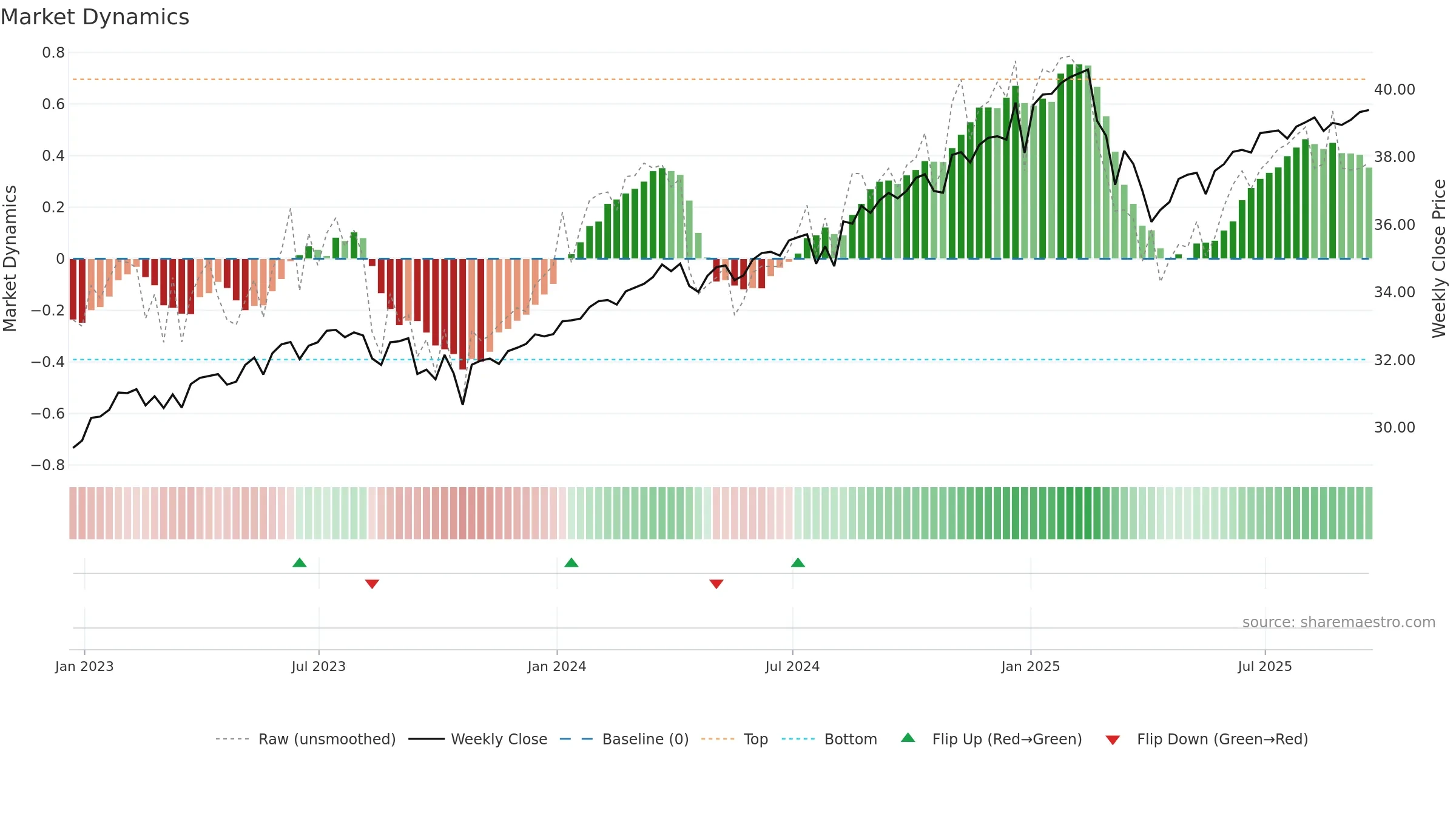1456x819 pixels.
Task: Click the Weekly Close Price axis title
Action: (x=1439, y=258)
